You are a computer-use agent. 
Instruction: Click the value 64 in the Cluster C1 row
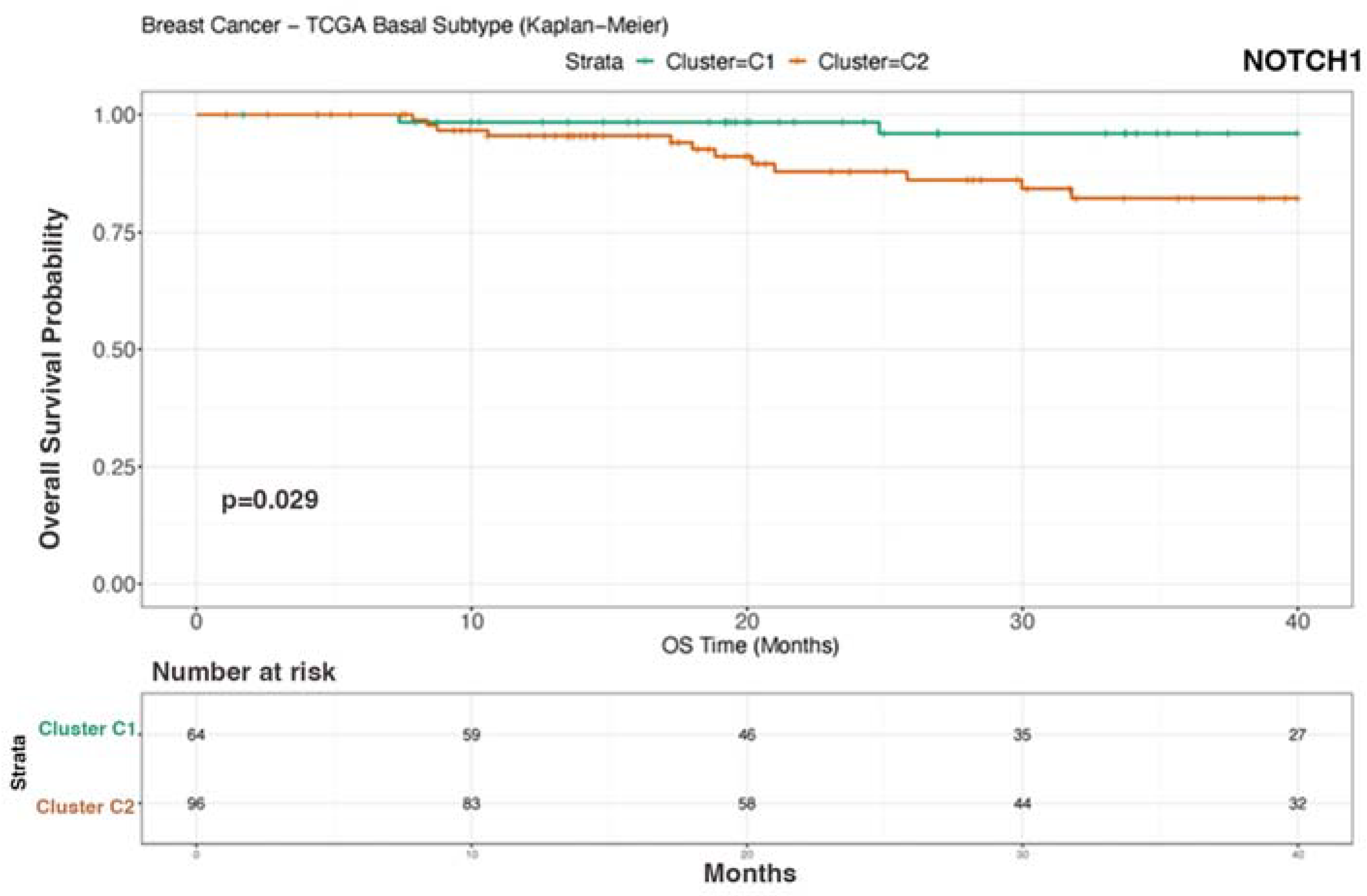(x=196, y=735)
